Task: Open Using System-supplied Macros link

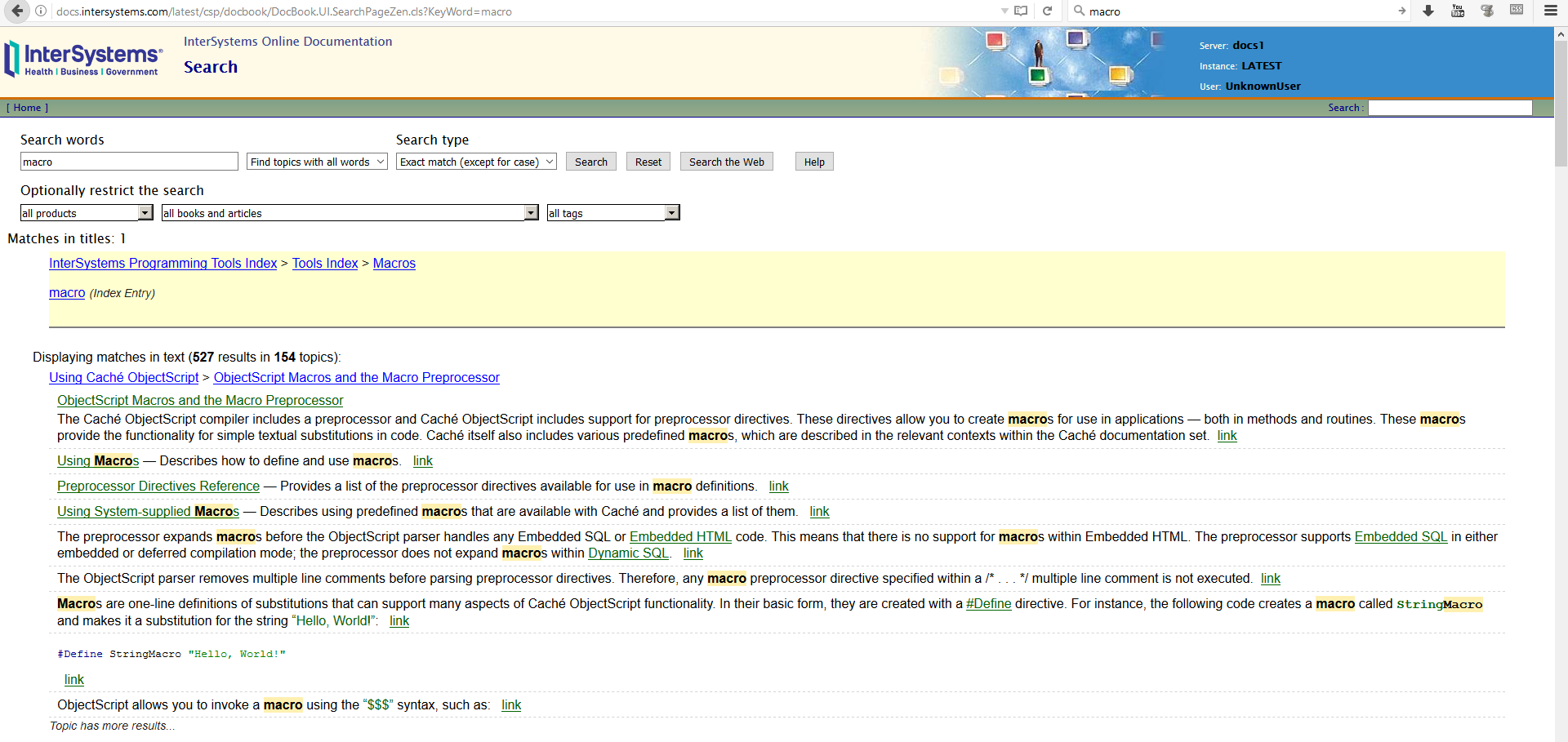Action: point(148,511)
